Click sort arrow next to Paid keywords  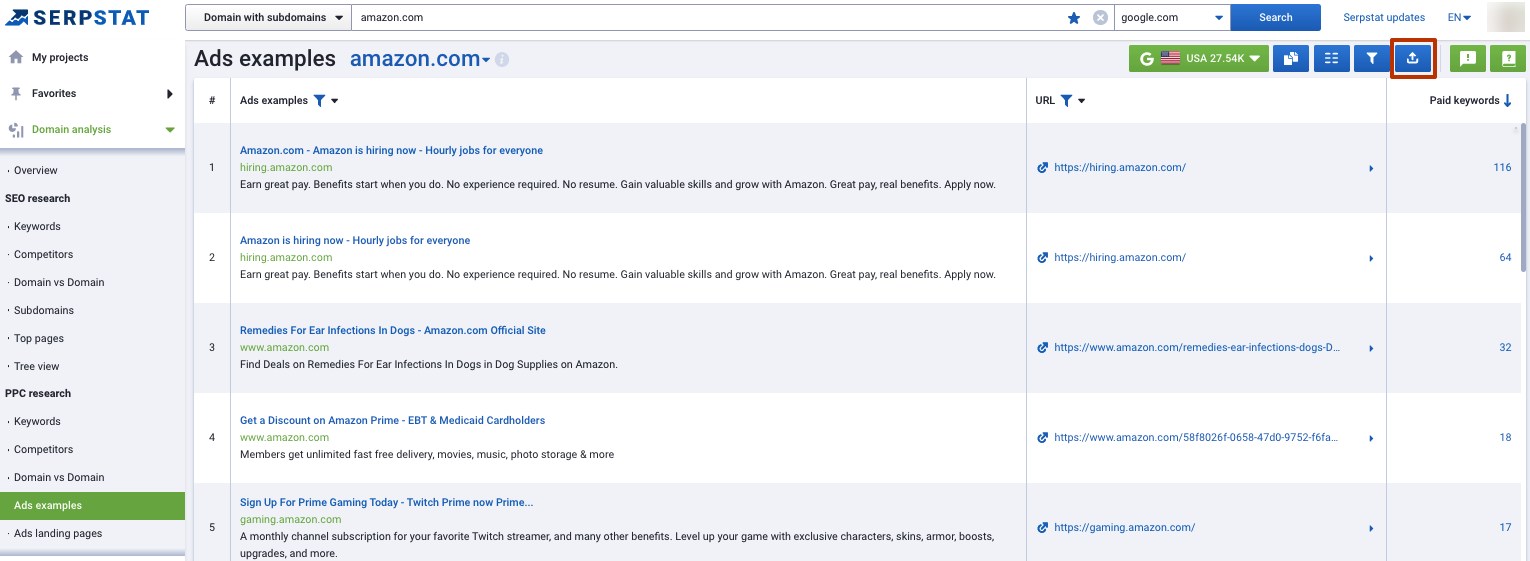pyautogui.click(x=1508, y=100)
